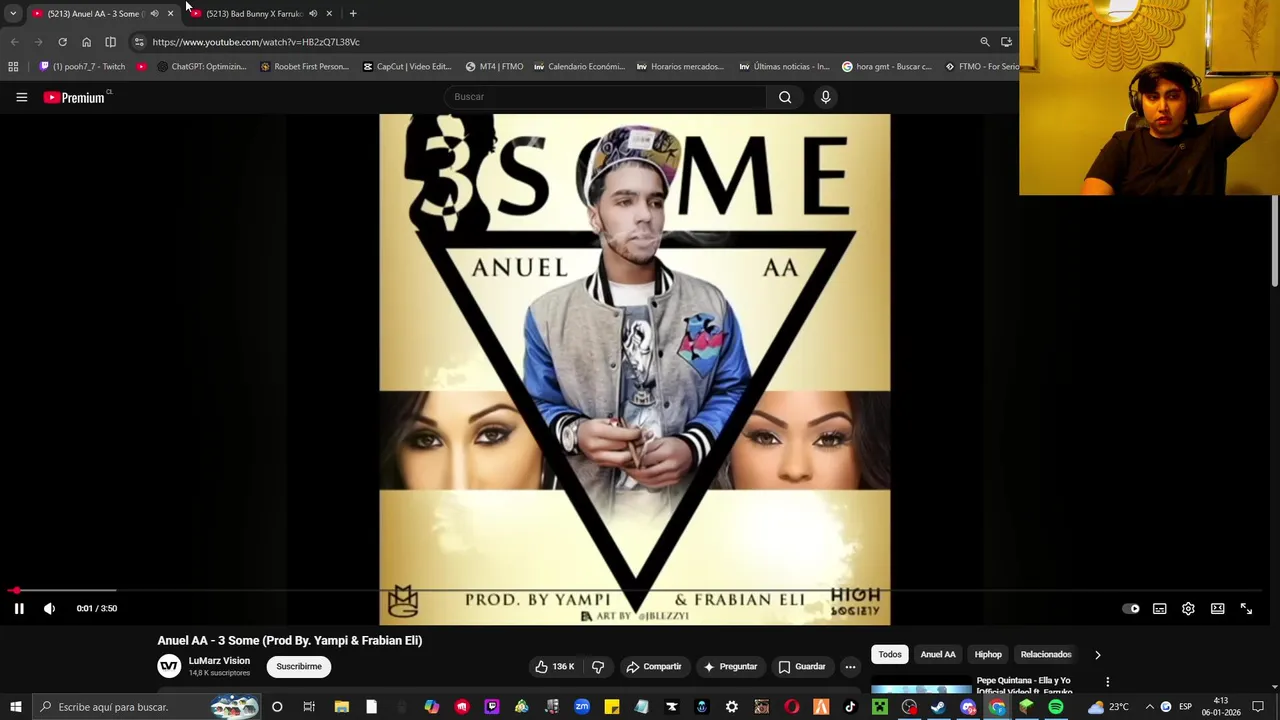1280x720 pixels.
Task: Open the CapCut | Video Edit... bookmark
Action: 407,67
